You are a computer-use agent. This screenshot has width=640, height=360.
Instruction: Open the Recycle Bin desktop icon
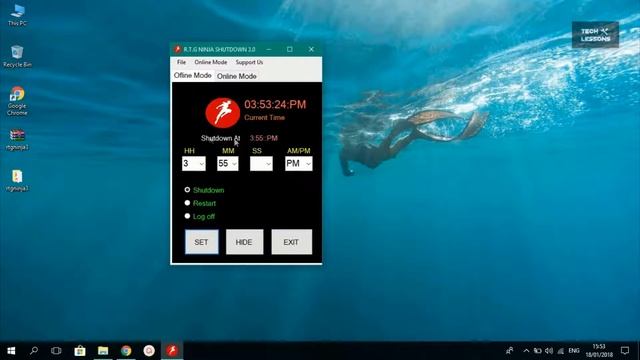17,56
